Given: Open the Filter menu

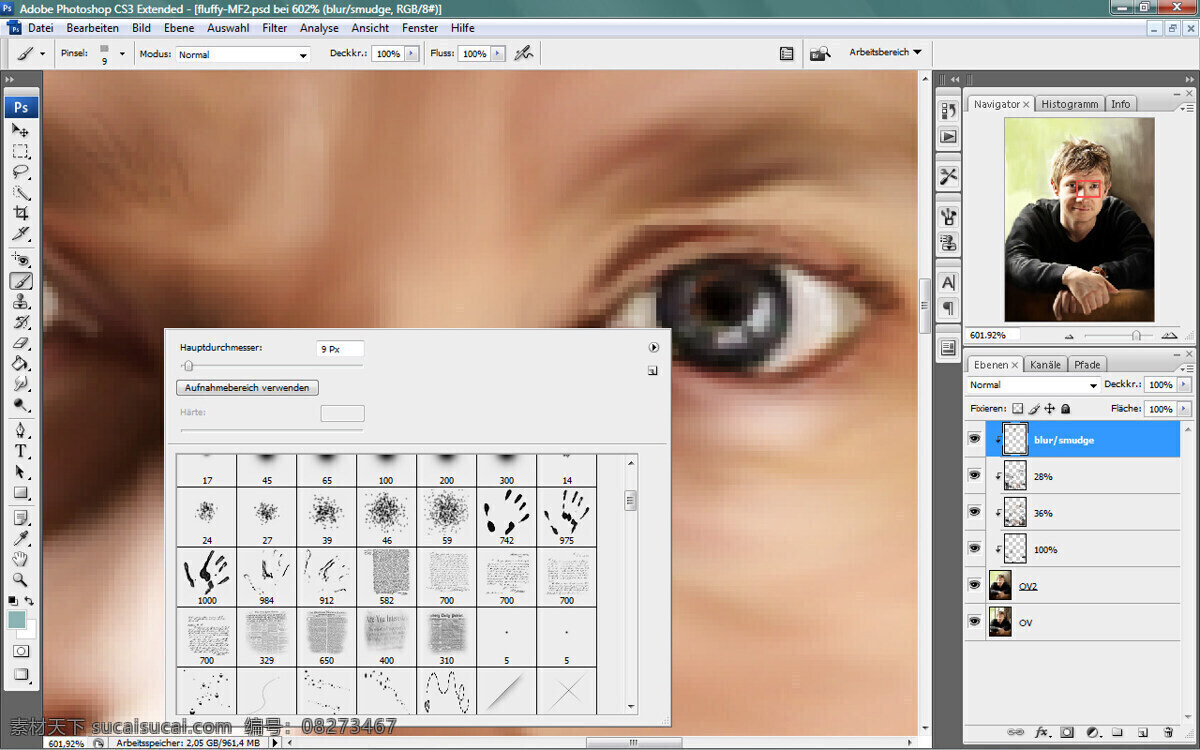Looking at the screenshot, I should pos(275,28).
